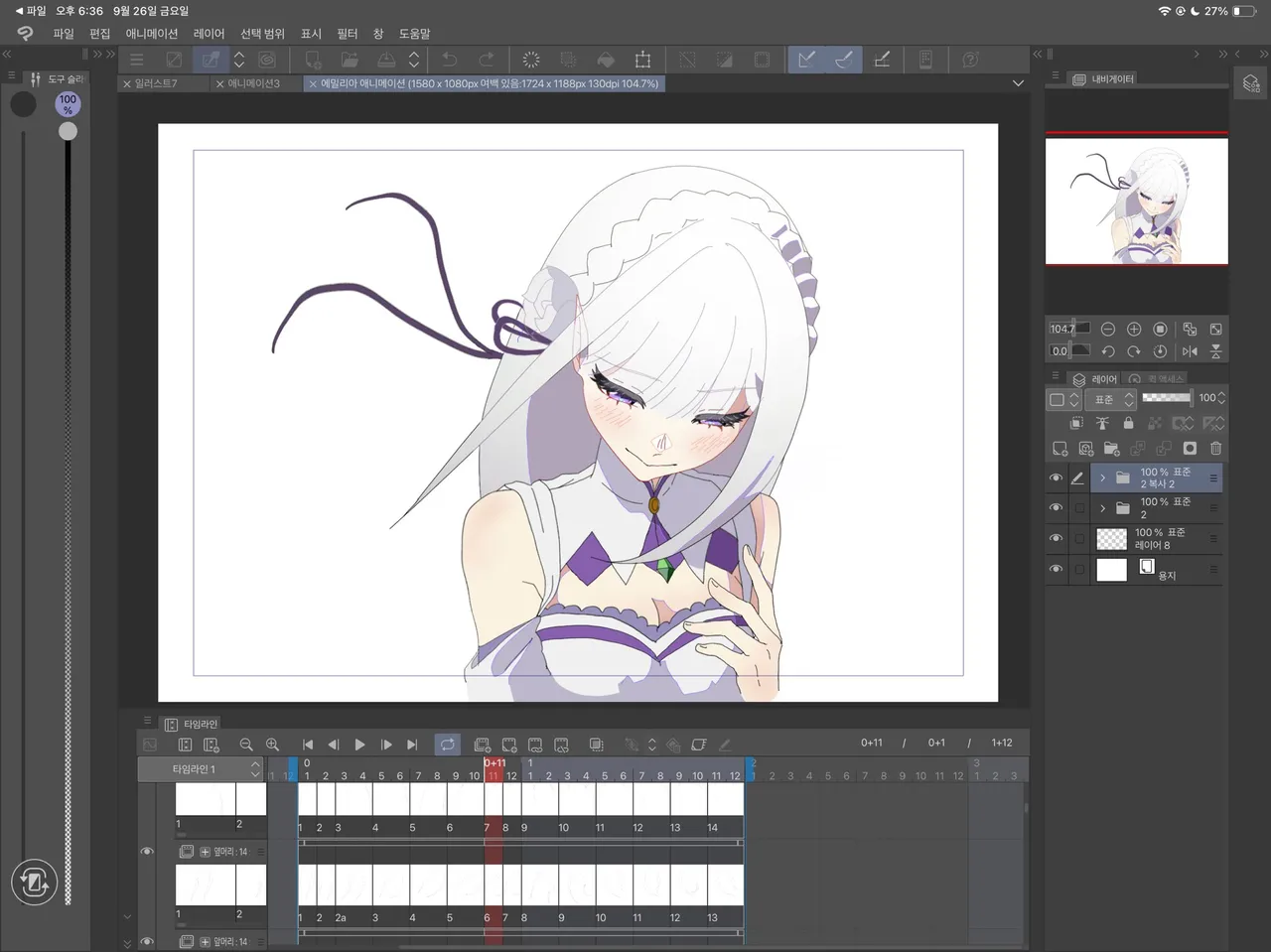Switch to the 일러스트7 canvas tab
The image size is (1271, 952).
point(156,83)
